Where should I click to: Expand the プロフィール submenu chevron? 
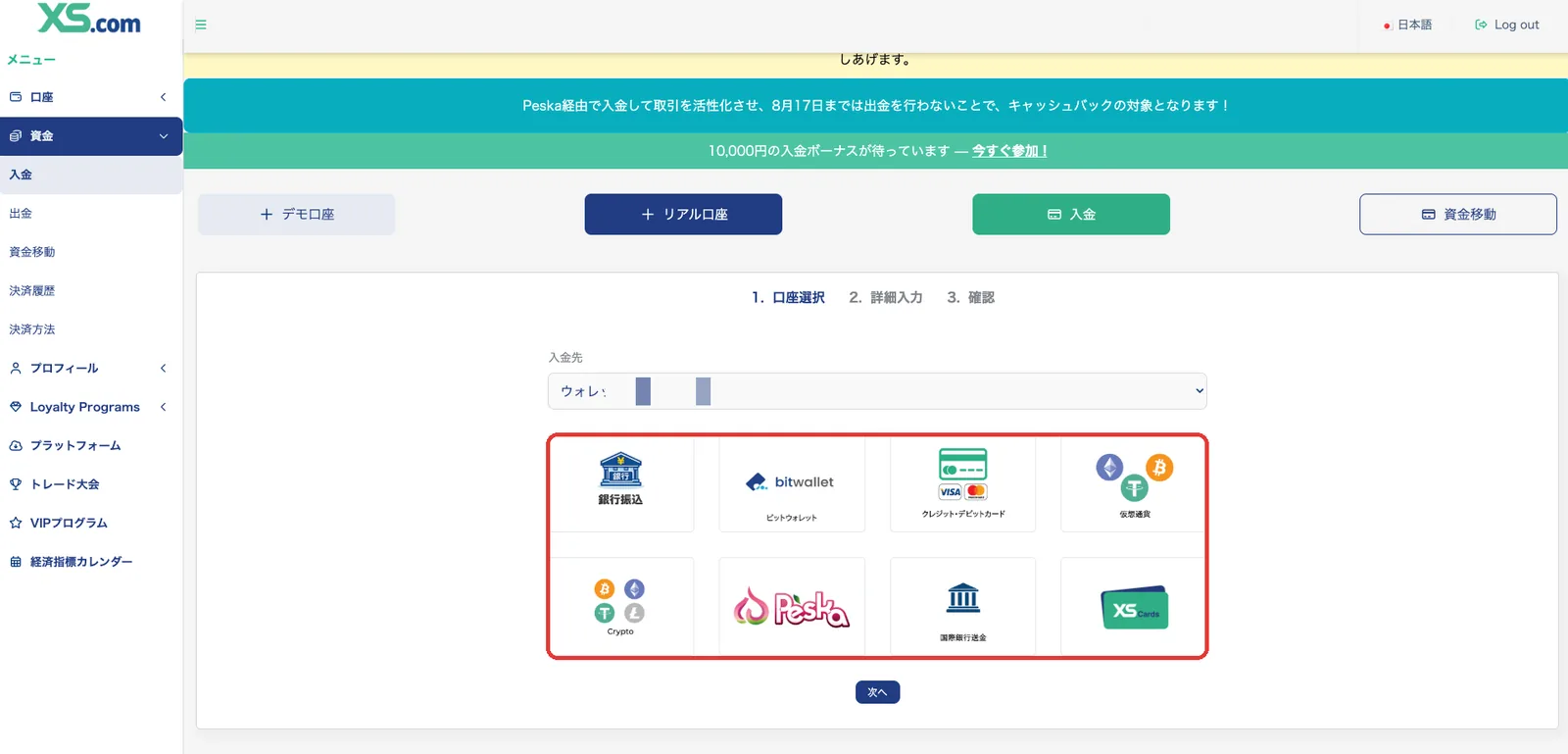tap(163, 369)
